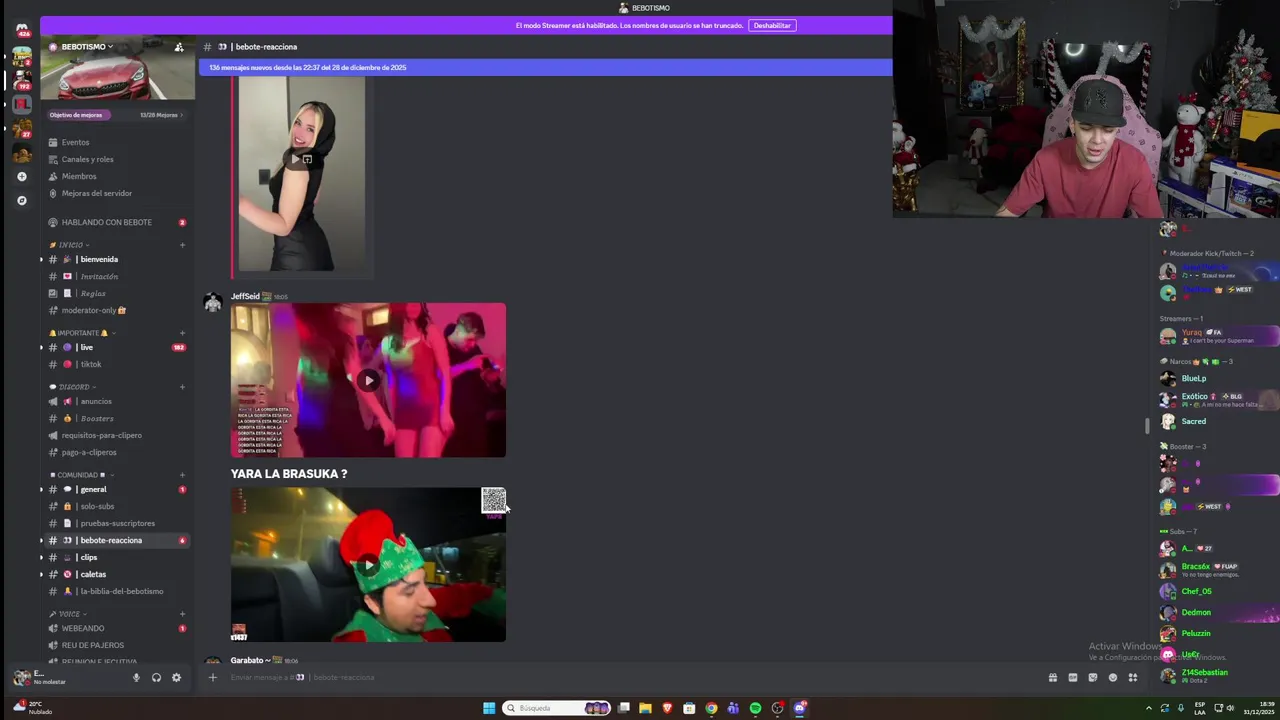
Task: Open the apps launcher icon in message bar
Action: click(1133, 677)
